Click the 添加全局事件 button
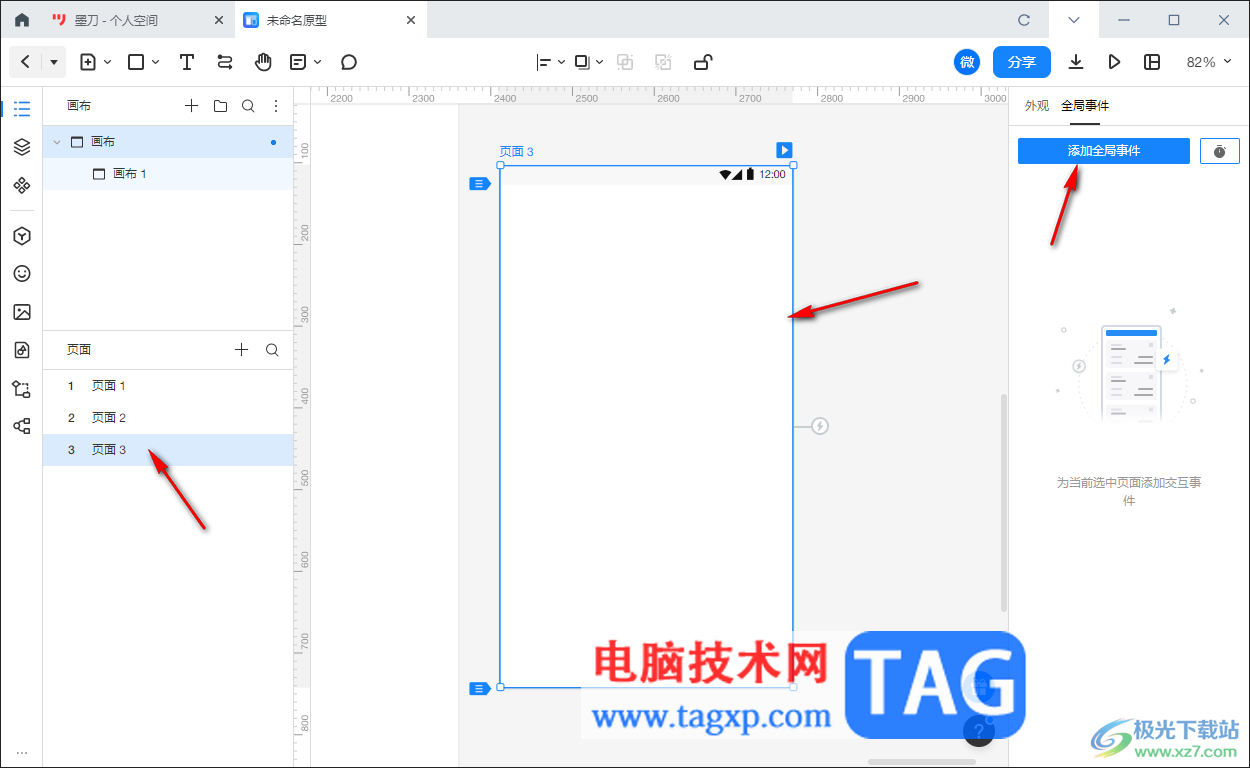The height and width of the screenshot is (768, 1250). (x=1104, y=151)
